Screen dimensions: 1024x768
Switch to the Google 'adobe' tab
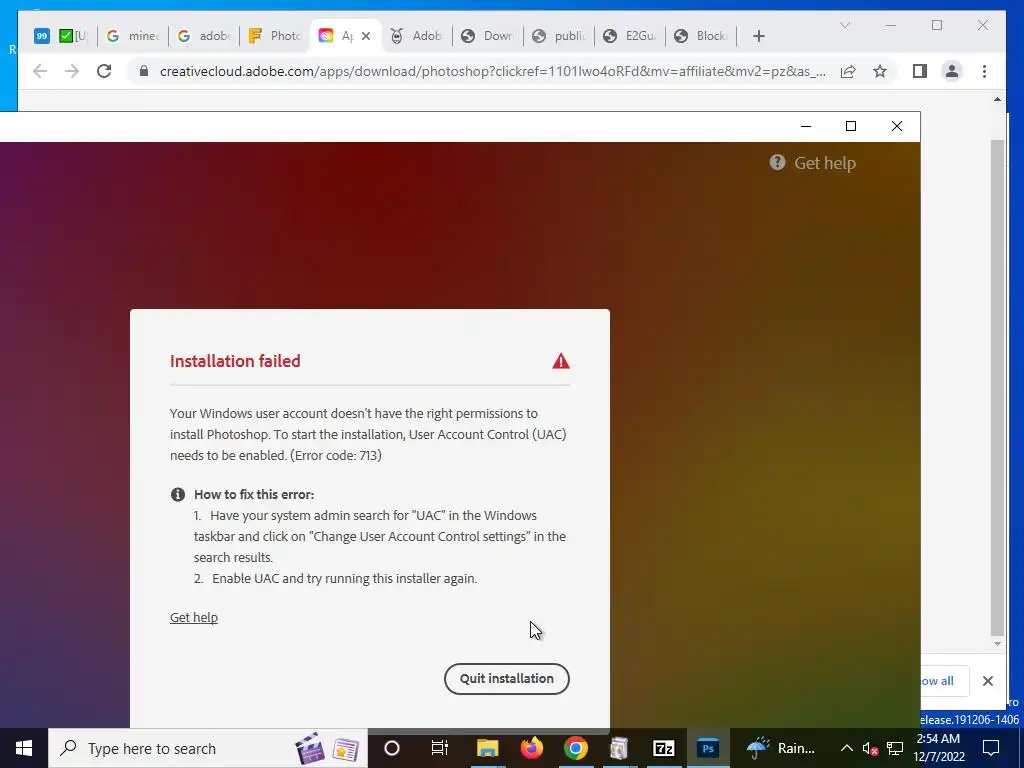(204, 36)
